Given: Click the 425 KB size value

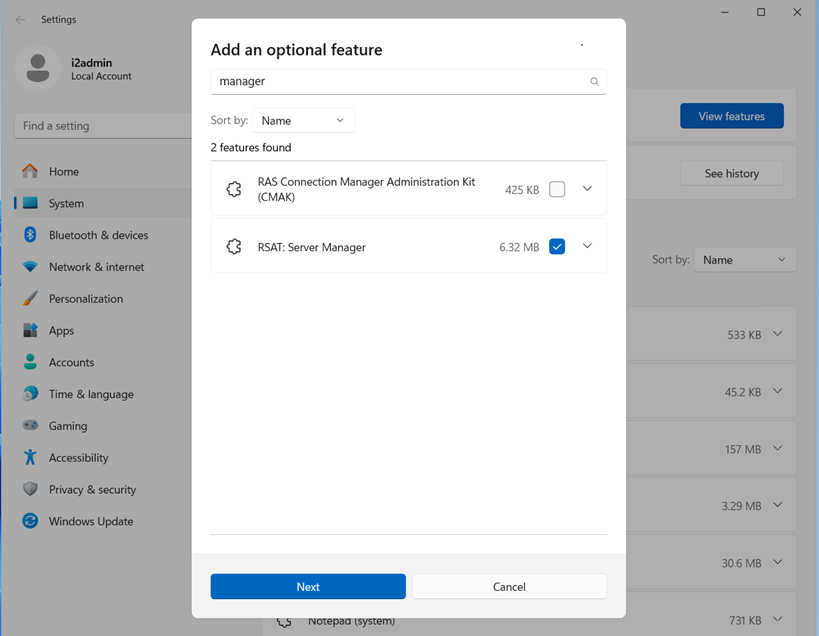Looking at the screenshot, I should click(x=522, y=190).
